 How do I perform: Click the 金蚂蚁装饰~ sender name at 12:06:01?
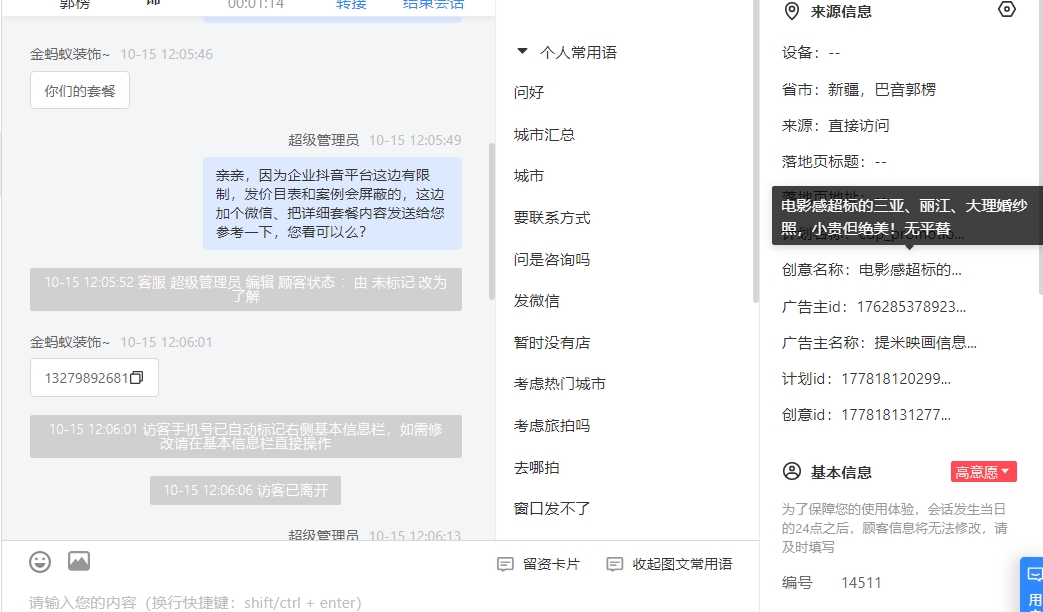tap(70, 343)
